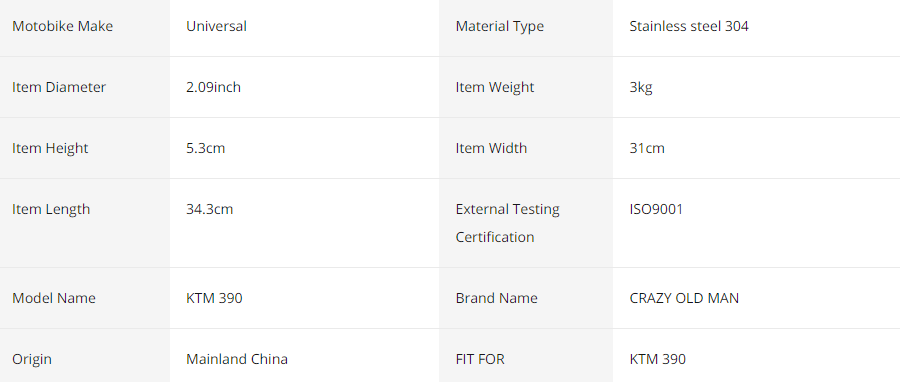Viewport: 900px width, 382px height.
Task: Click the Brand Name label
Action: click(496, 298)
